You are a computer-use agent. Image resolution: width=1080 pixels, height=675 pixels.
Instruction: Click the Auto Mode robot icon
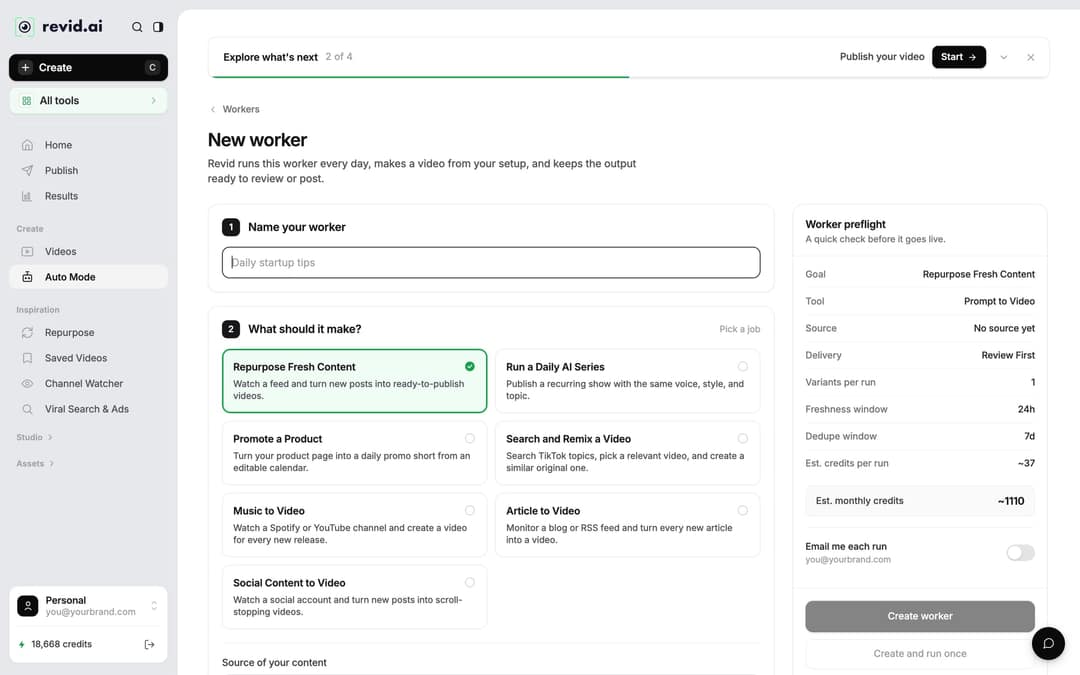27,277
